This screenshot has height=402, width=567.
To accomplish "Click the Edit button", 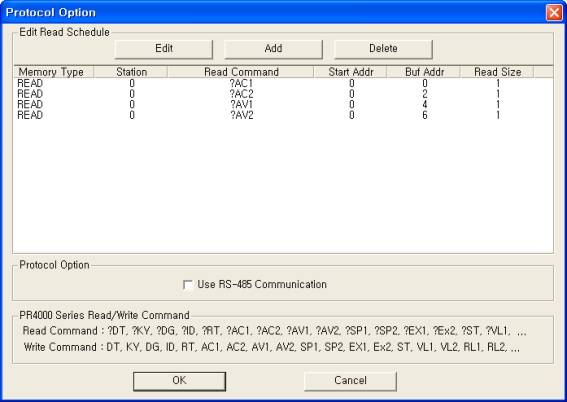I will tap(163, 49).
